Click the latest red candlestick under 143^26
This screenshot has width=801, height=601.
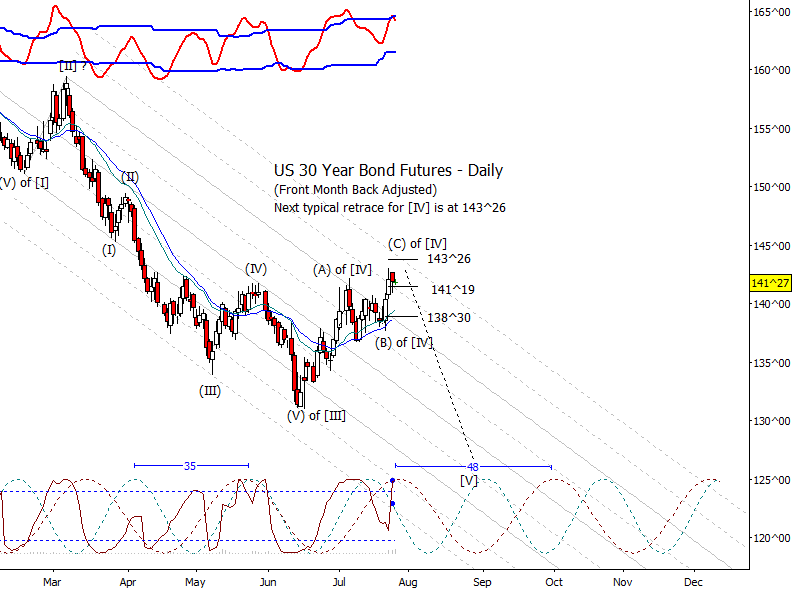[392, 278]
